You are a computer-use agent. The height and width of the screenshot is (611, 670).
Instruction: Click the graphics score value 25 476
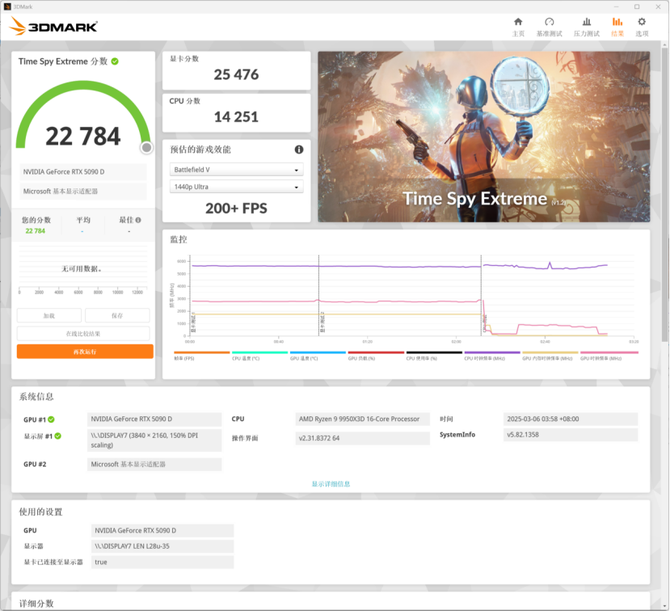tap(236, 74)
